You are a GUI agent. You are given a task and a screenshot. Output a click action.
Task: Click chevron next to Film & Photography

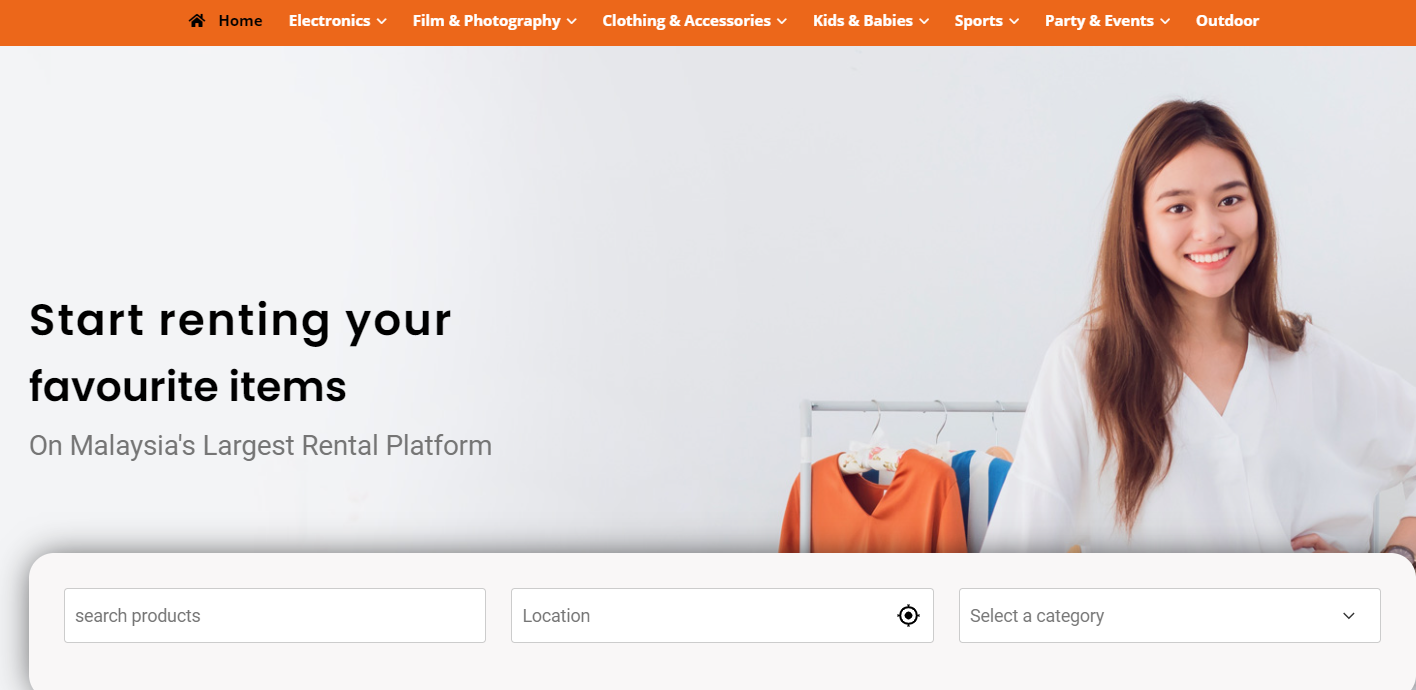pyautogui.click(x=572, y=22)
